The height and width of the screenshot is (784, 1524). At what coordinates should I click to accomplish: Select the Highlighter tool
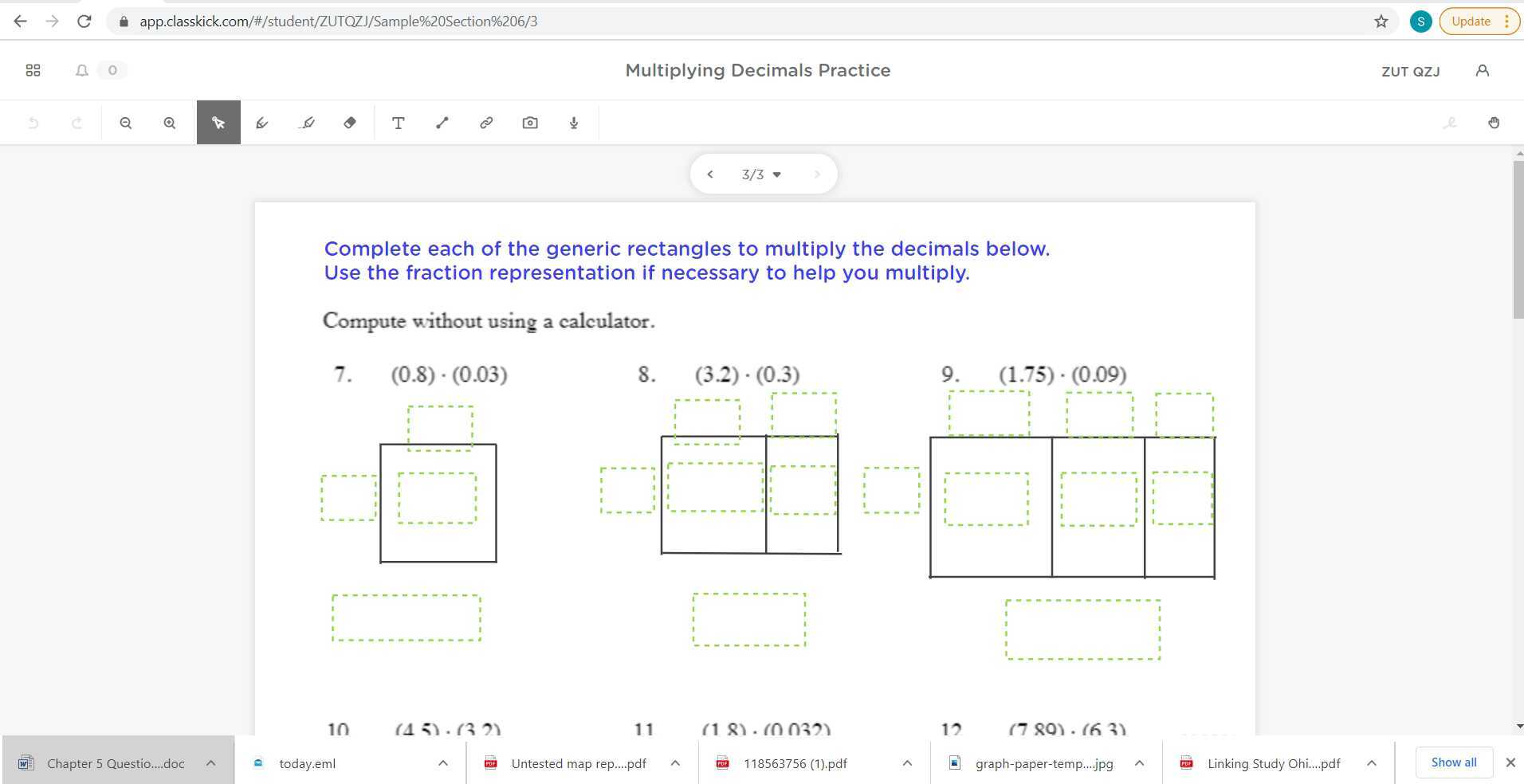pyautogui.click(x=306, y=122)
